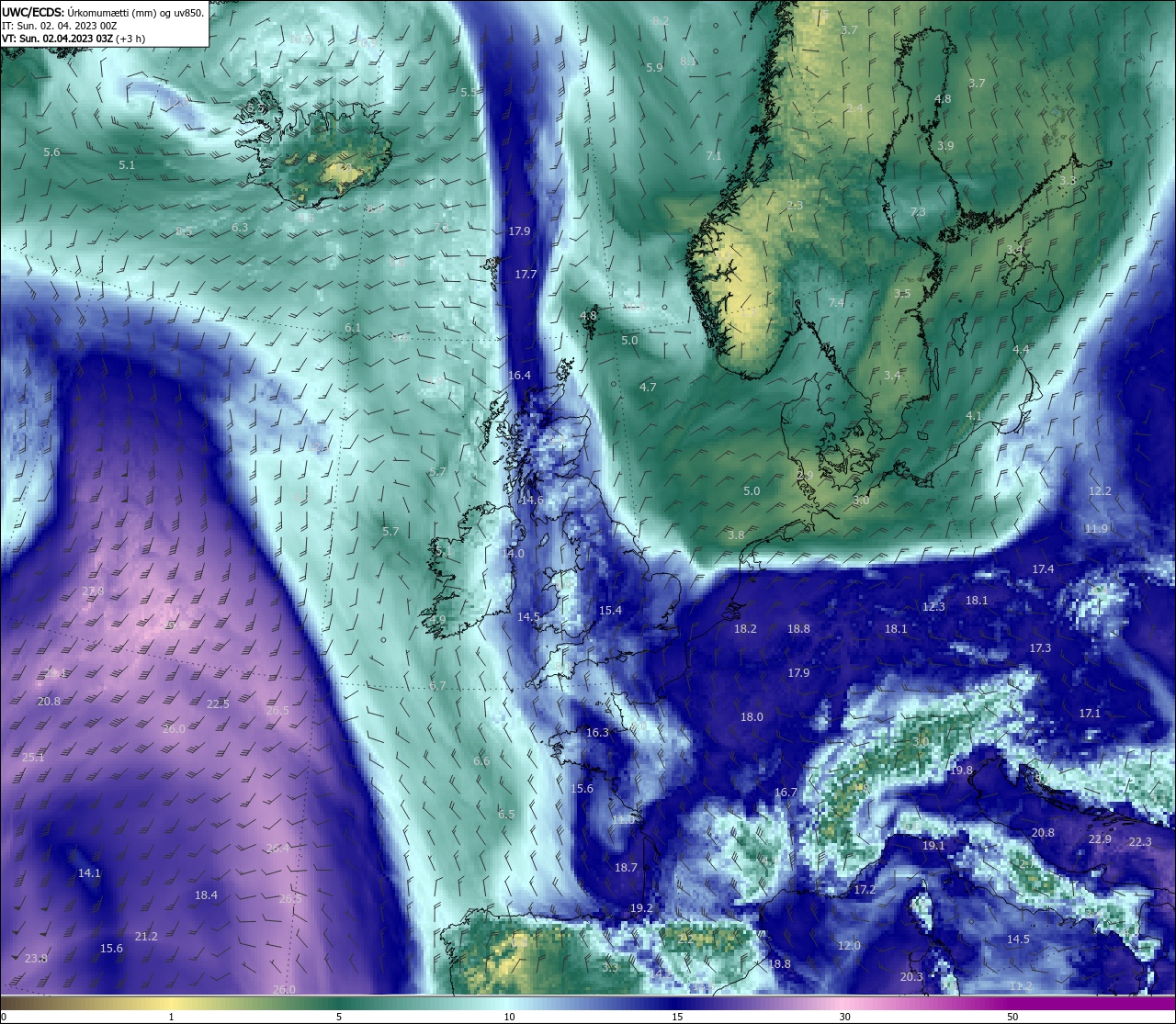Click the 5.1 value near Iceland
The image size is (1176, 1024).
pyautogui.click(x=127, y=164)
